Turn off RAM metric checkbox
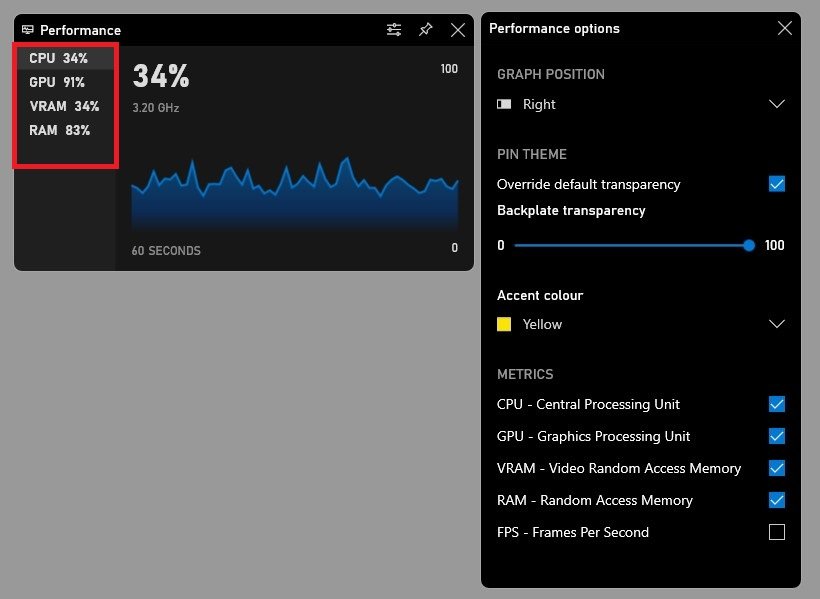 click(777, 500)
